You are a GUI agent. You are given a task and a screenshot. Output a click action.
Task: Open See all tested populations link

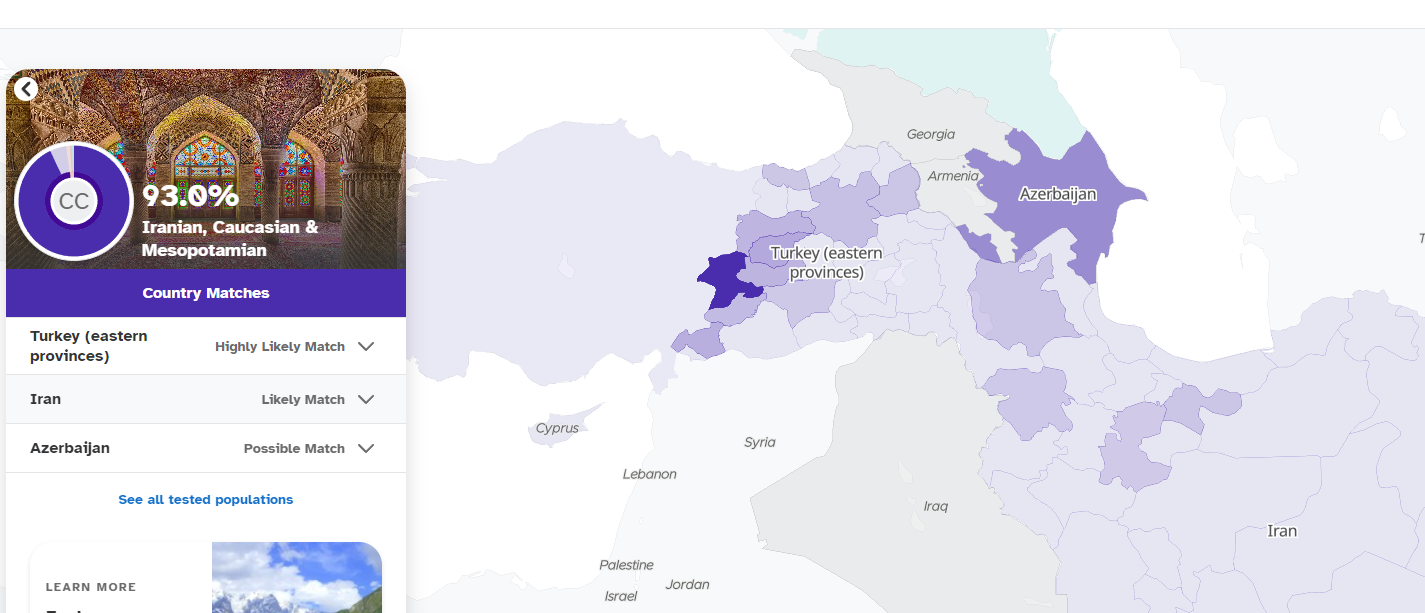pos(205,499)
